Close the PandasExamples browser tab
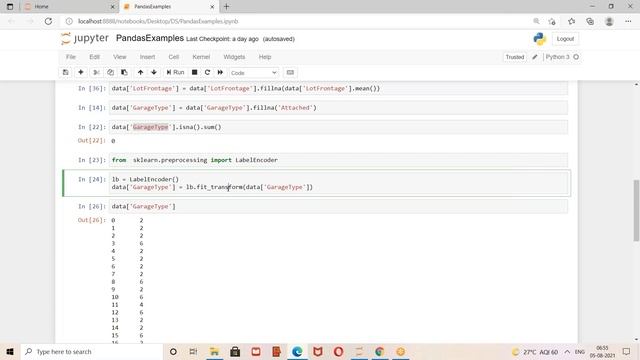640x360 pixels. (x=212, y=7)
